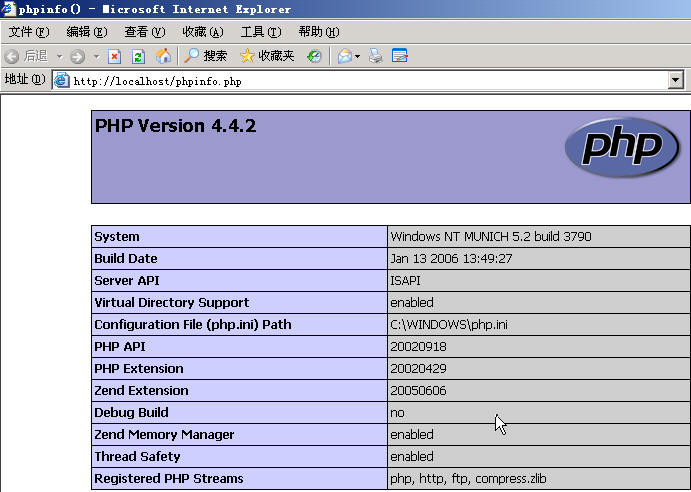This screenshot has height=492, width=691.
Task: Click the 搜索 search toolbar label
Action: coord(215,56)
